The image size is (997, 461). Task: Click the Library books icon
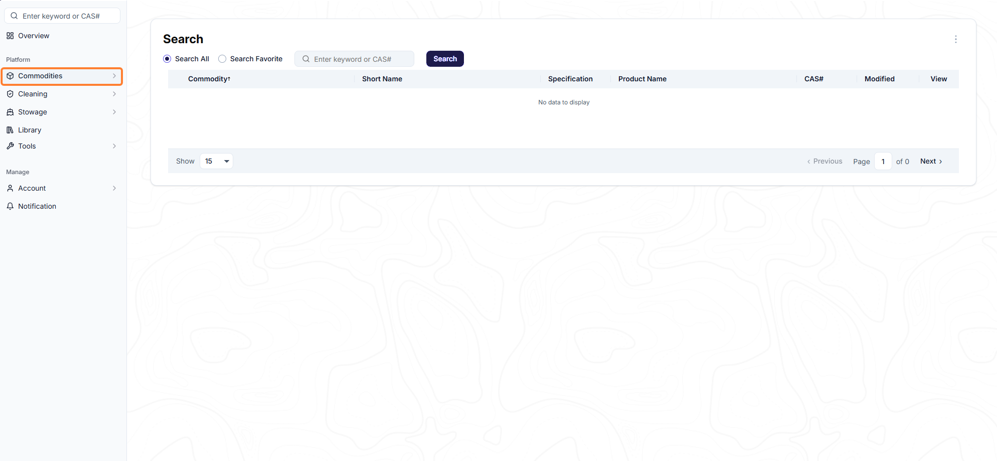point(10,130)
